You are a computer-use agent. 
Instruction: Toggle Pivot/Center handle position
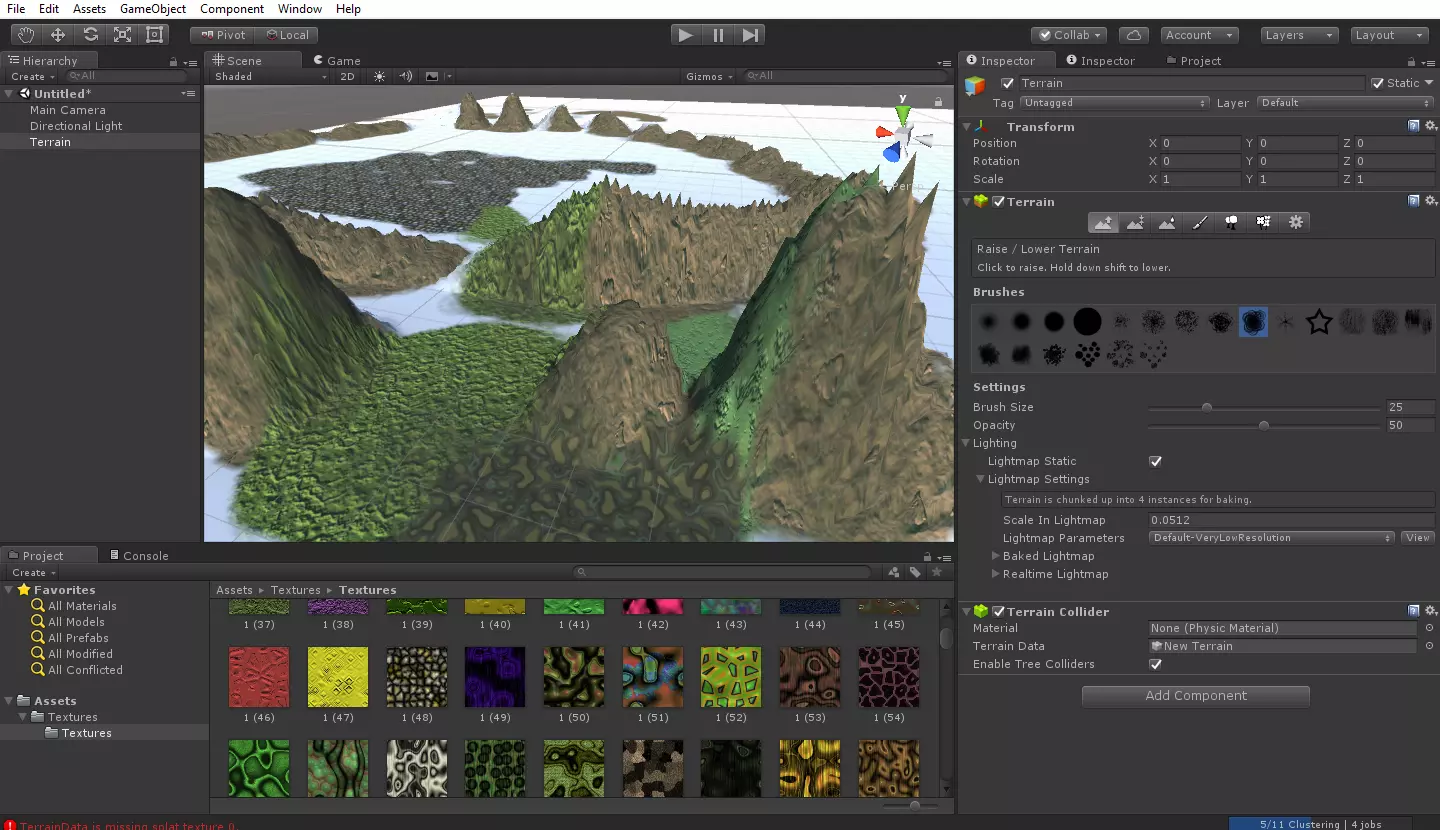coord(221,35)
